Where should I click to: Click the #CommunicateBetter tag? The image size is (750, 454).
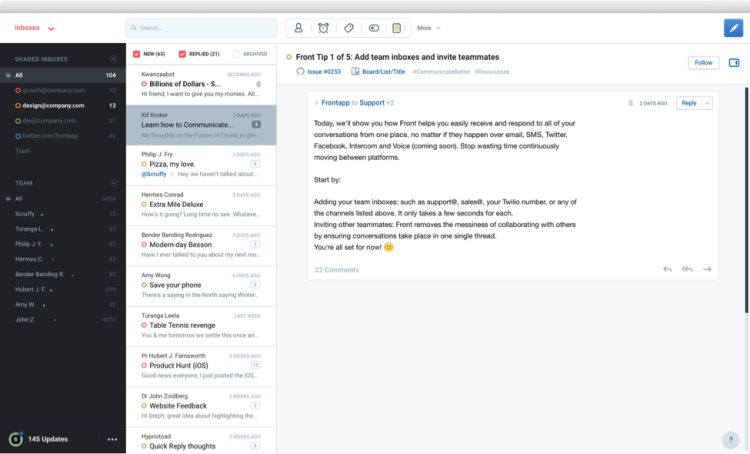click(x=441, y=71)
